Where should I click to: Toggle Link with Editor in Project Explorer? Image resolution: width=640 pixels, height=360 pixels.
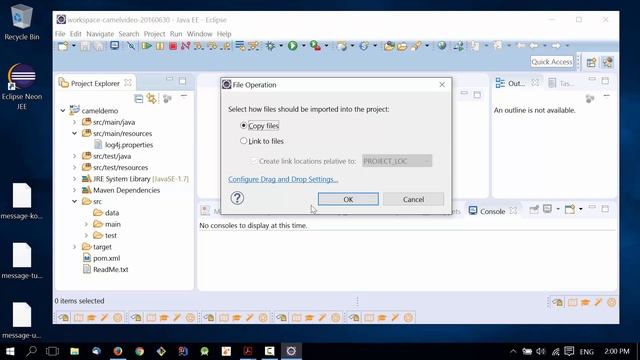click(x=152, y=98)
